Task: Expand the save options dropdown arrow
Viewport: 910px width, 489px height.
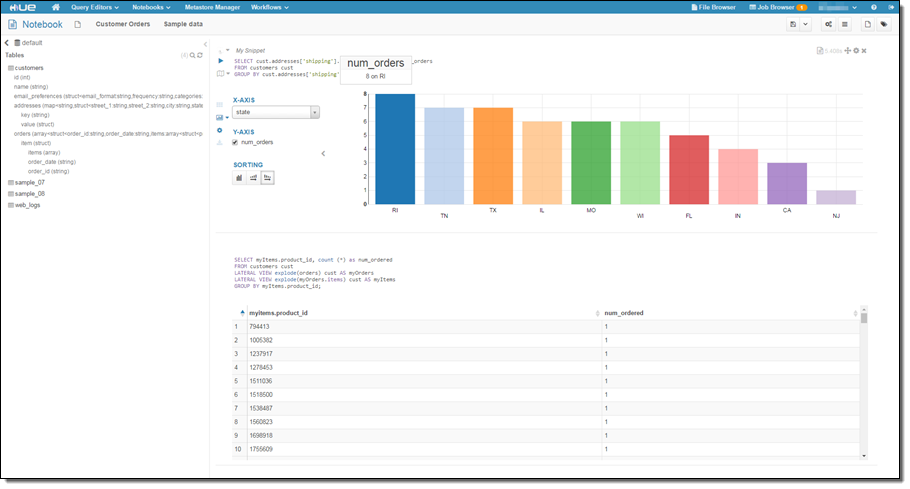Action: (x=805, y=24)
